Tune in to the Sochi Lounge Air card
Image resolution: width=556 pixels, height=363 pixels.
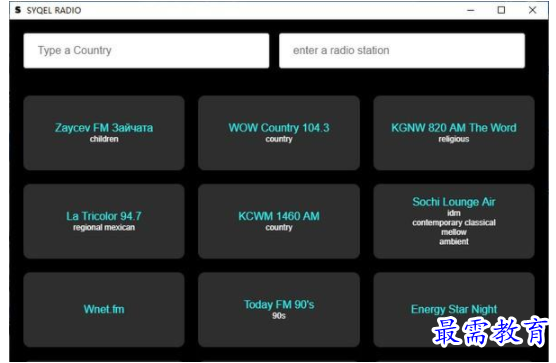click(454, 221)
